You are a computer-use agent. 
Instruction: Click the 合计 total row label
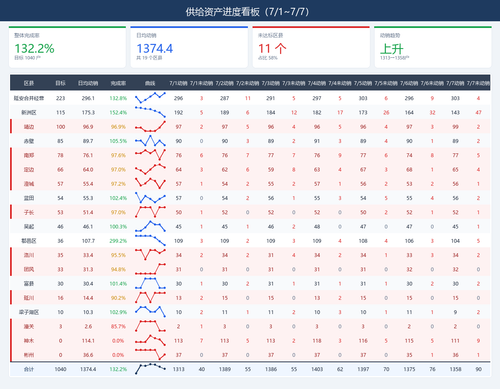[29, 369]
